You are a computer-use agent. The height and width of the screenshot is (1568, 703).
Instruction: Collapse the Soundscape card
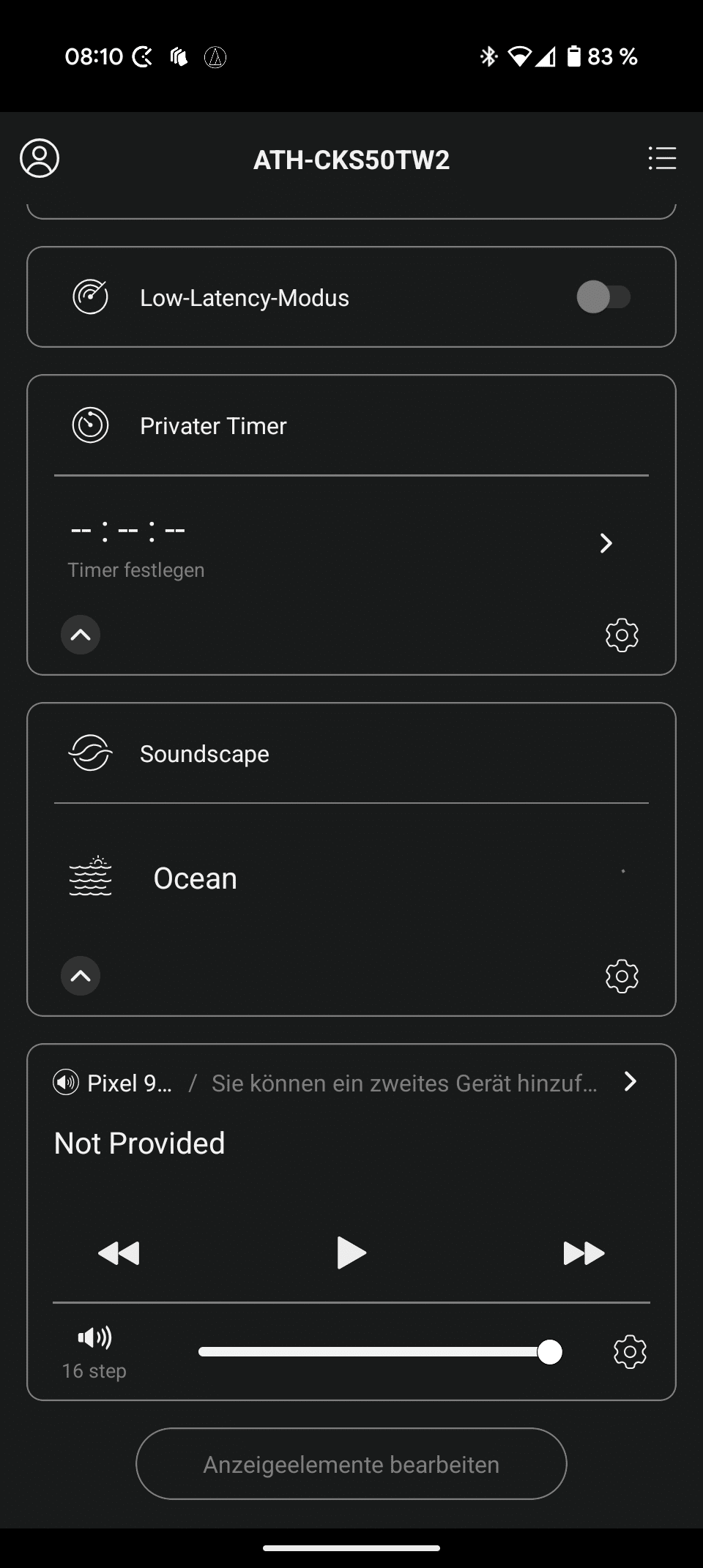(81, 976)
